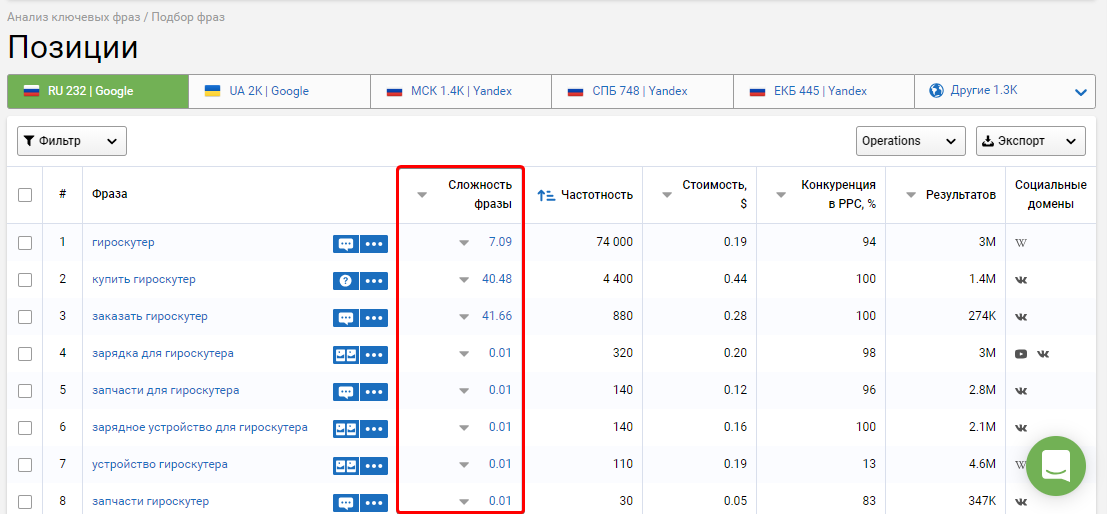1107x514 pixels.
Task: Check the box for зарядка для гироскутера
Action: (x=25, y=354)
